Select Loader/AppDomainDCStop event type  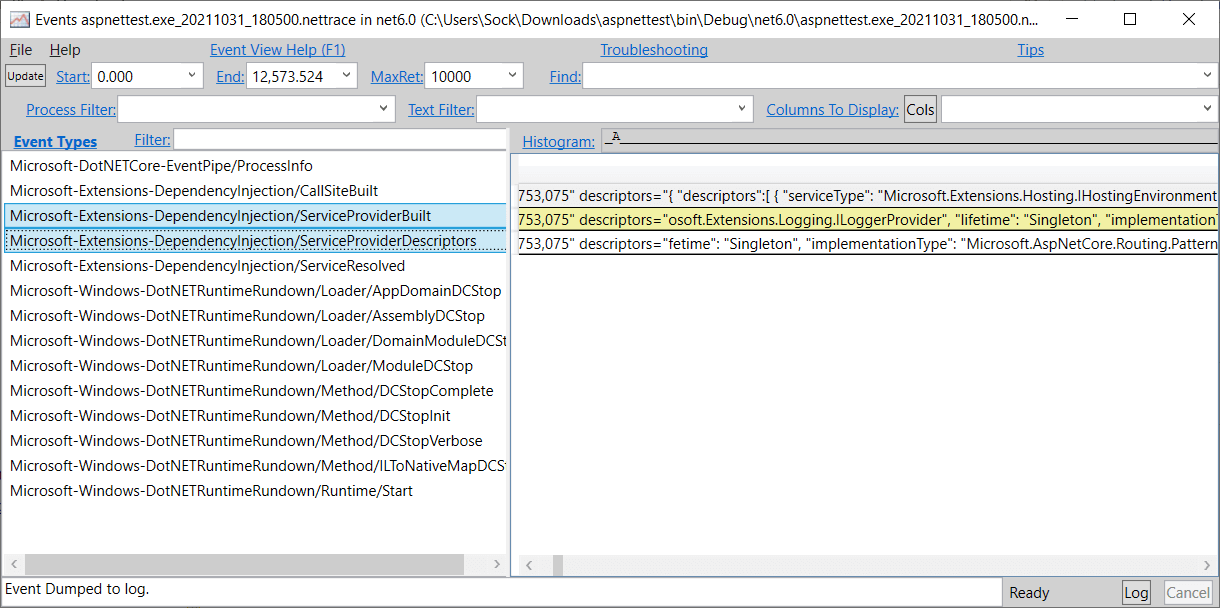(255, 291)
